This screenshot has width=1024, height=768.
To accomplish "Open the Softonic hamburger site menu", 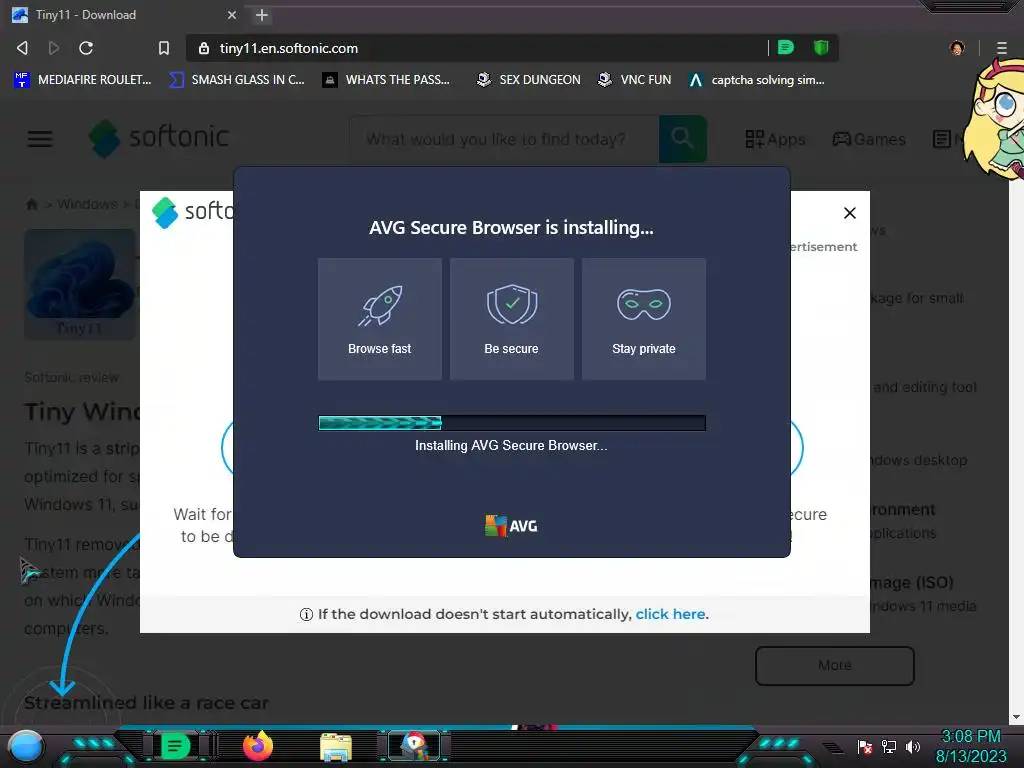I will pos(40,138).
